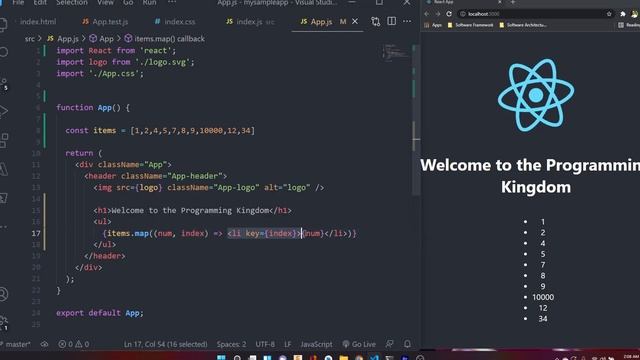Viewport: 640px width, 360px height.
Task: Change indentation via Spaces: 2
Action: click(x=231, y=344)
